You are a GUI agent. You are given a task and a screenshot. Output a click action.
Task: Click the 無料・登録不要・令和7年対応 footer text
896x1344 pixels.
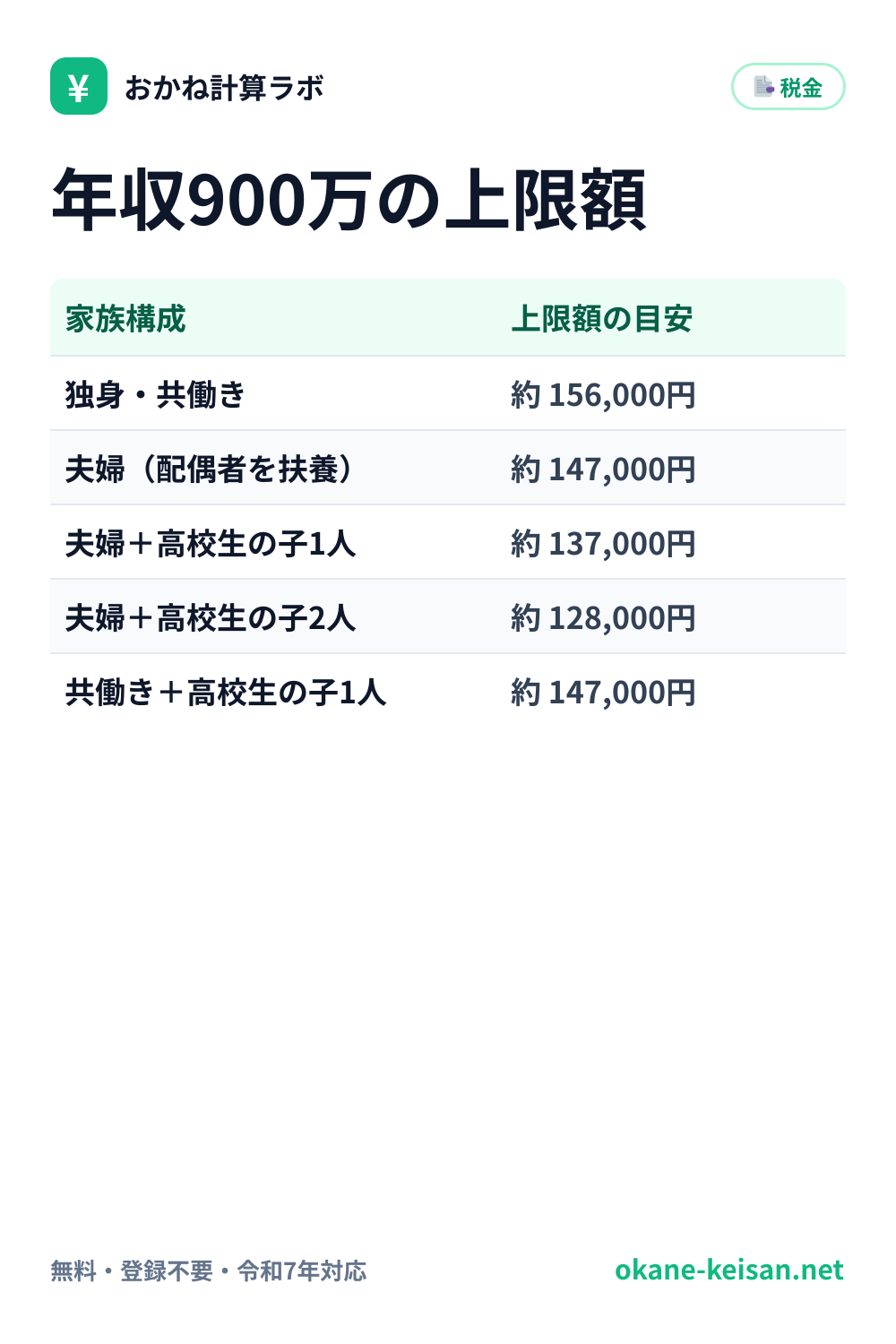(209, 1271)
